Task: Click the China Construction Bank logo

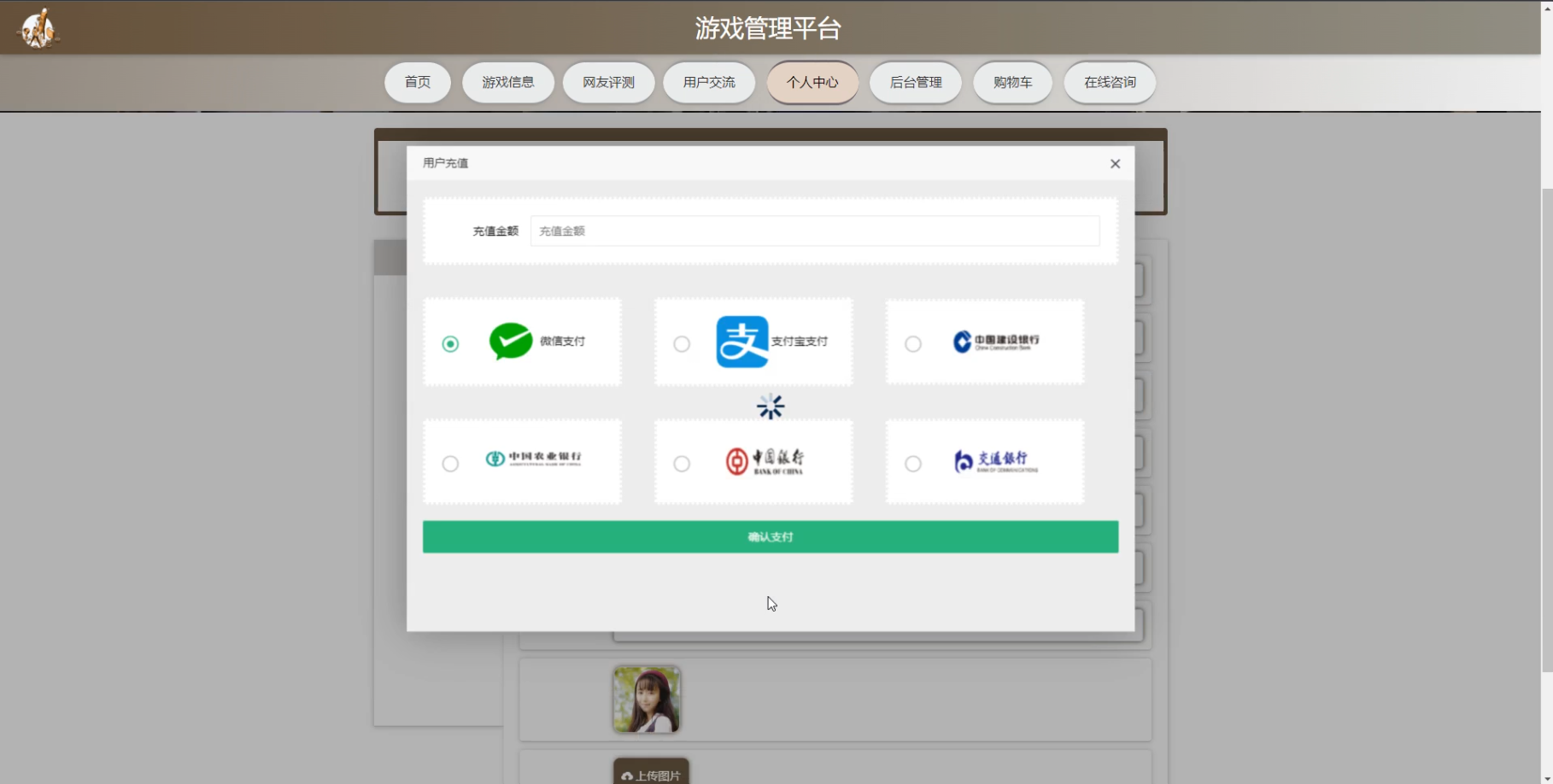Action: (996, 342)
